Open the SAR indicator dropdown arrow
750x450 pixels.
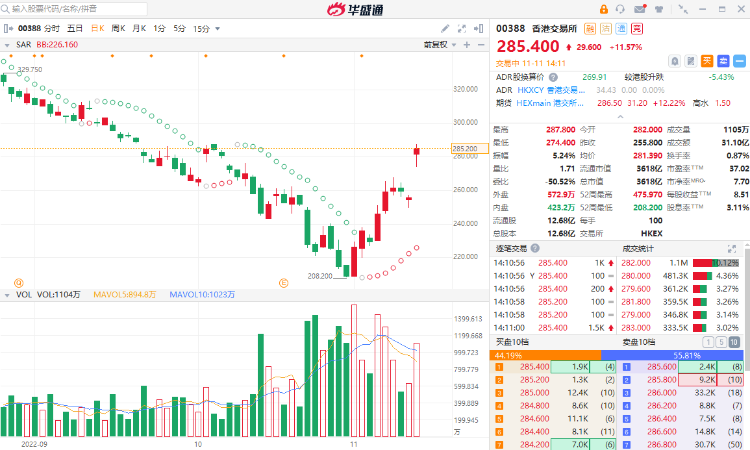7,45
